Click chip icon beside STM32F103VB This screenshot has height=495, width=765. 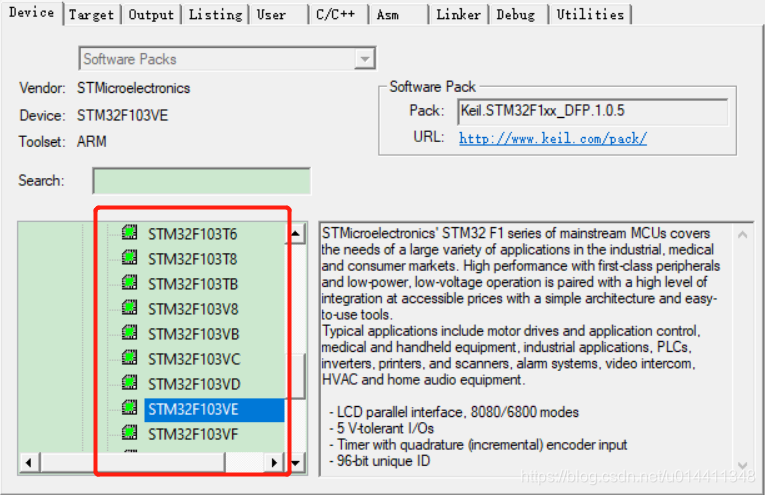[129, 332]
